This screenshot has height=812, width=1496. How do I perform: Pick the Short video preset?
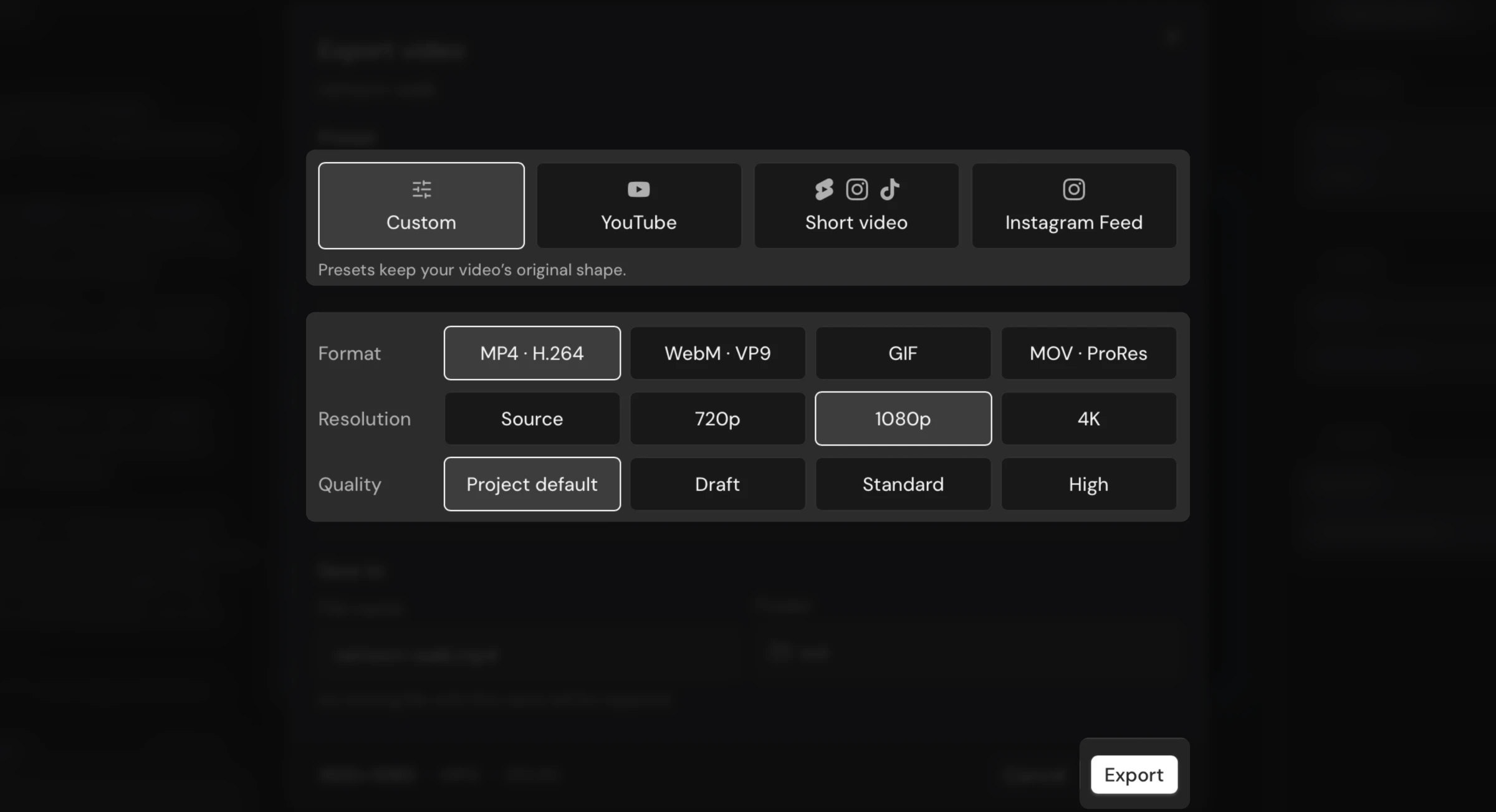[856, 206]
